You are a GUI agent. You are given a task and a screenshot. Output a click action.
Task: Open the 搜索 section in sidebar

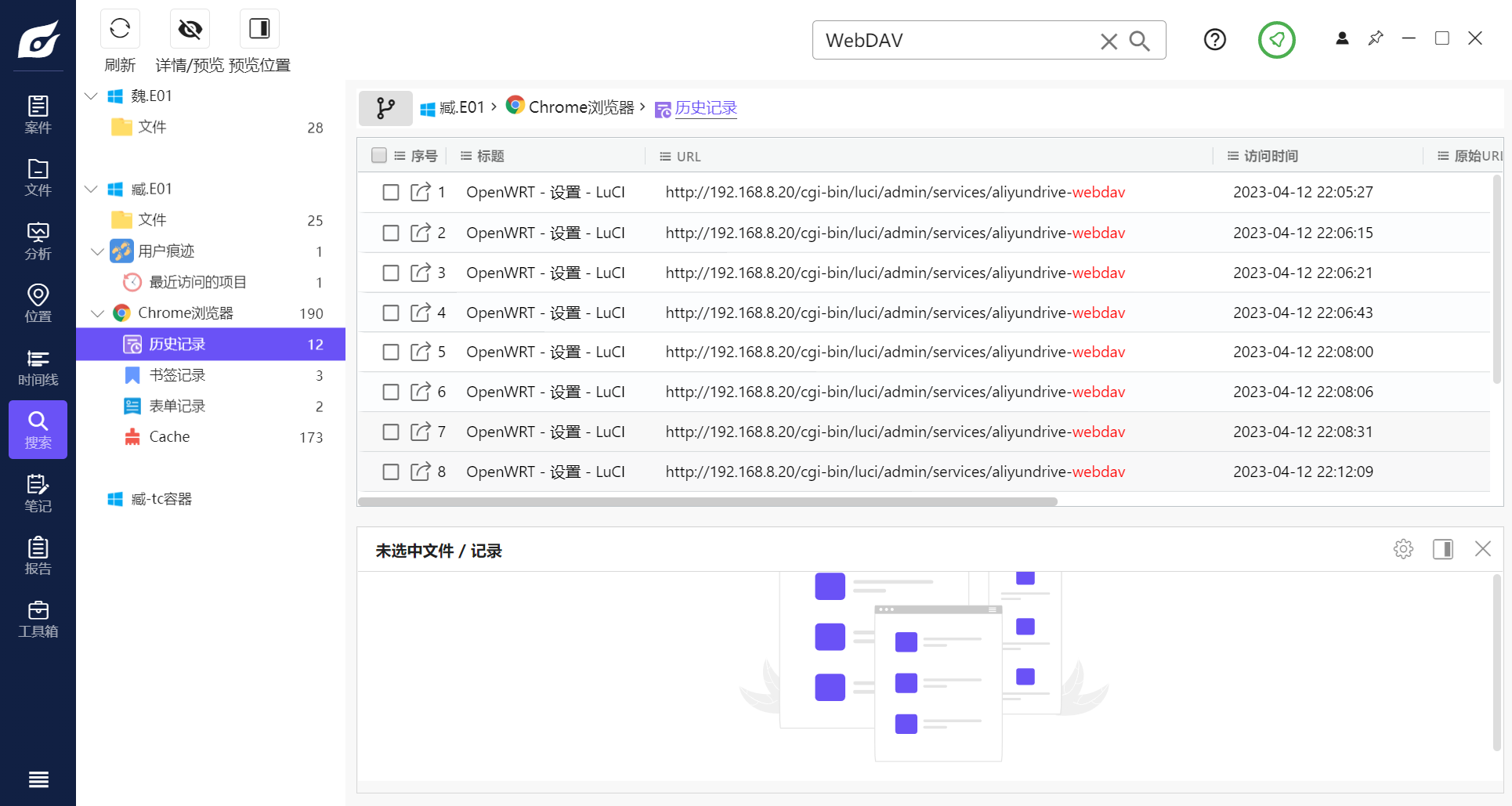[x=38, y=430]
